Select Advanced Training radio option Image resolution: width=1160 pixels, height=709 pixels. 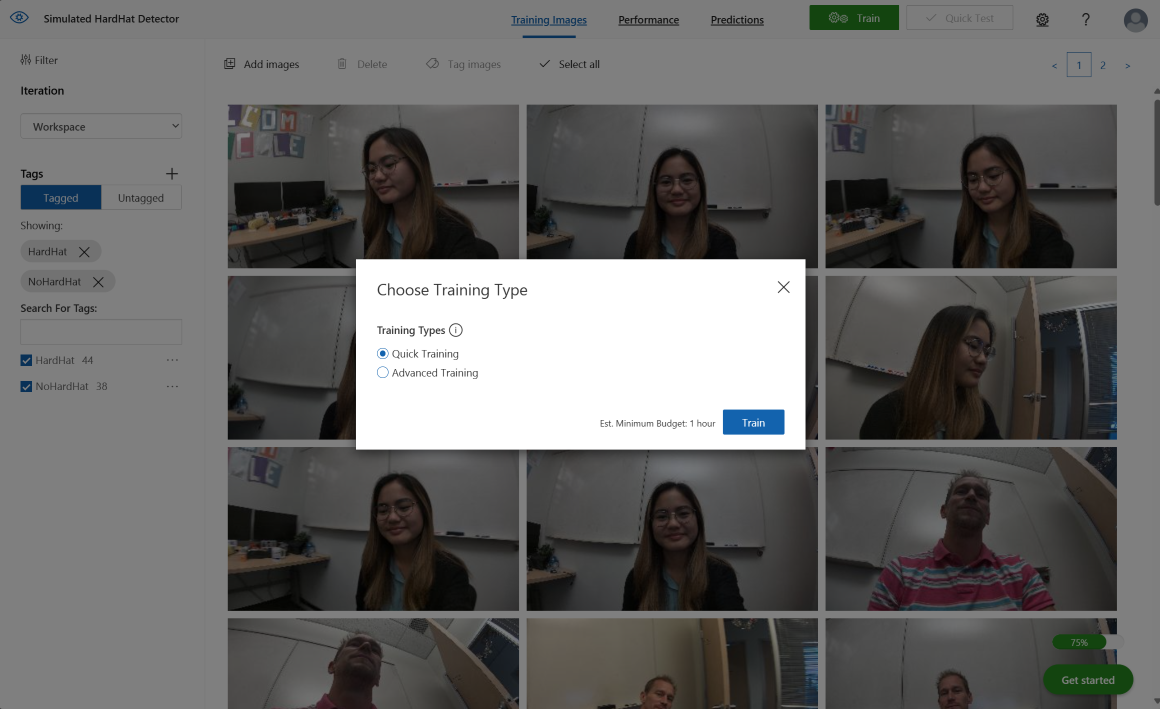coord(382,373)
